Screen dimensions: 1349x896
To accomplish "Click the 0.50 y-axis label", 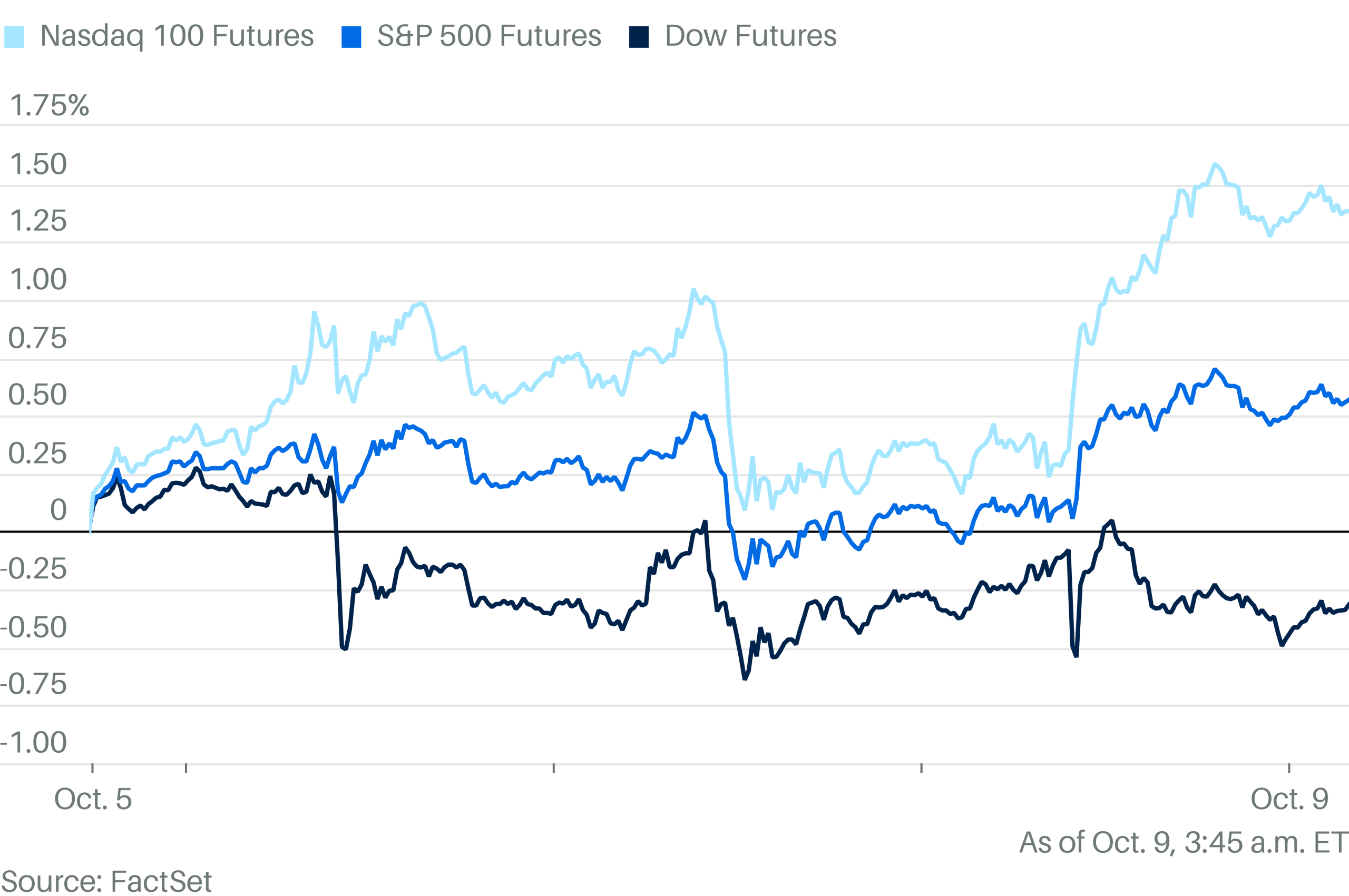I will [38, 395].
